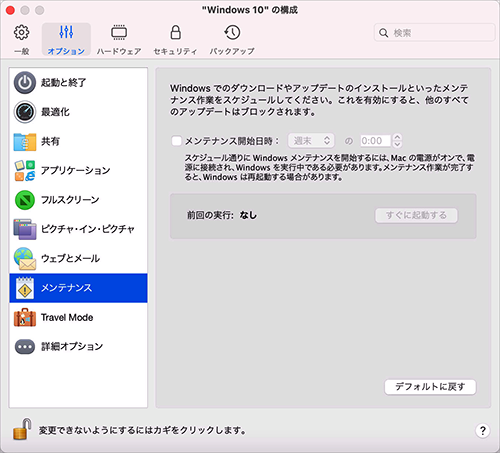Click the gold lock to prevent changes

[22, 429]
